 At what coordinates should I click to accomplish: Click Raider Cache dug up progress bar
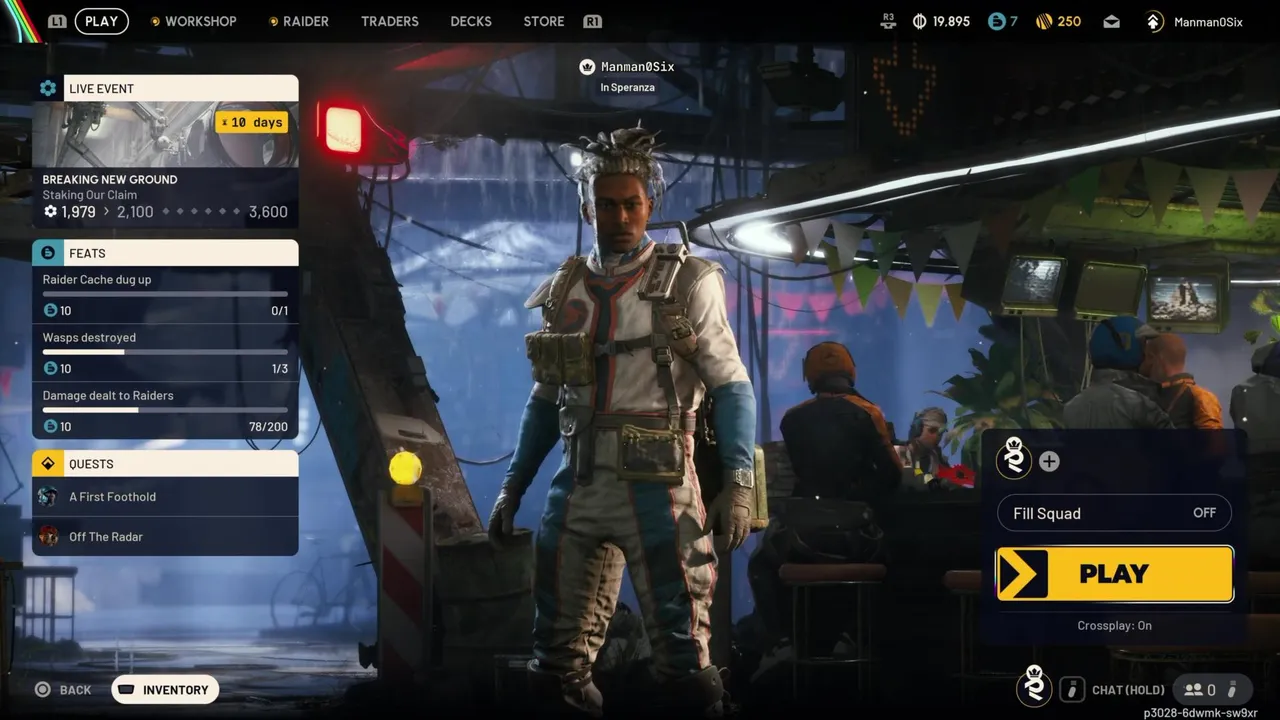165,294
